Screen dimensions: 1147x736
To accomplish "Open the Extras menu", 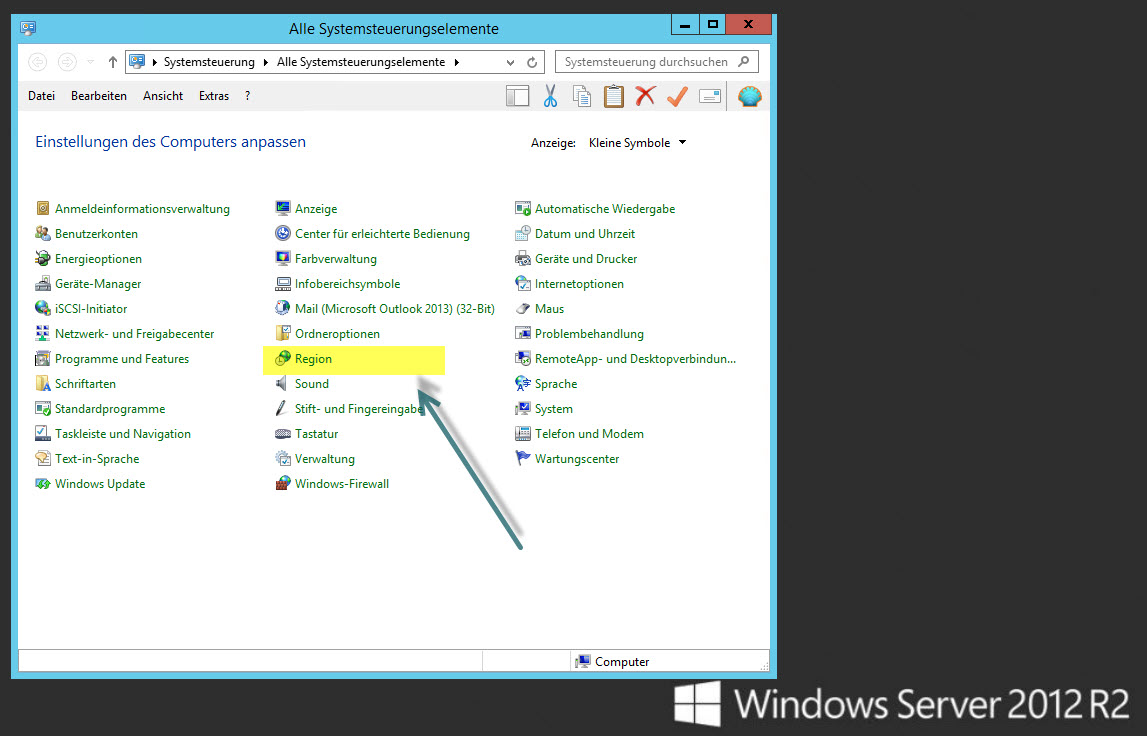I will tap(214, 96).
